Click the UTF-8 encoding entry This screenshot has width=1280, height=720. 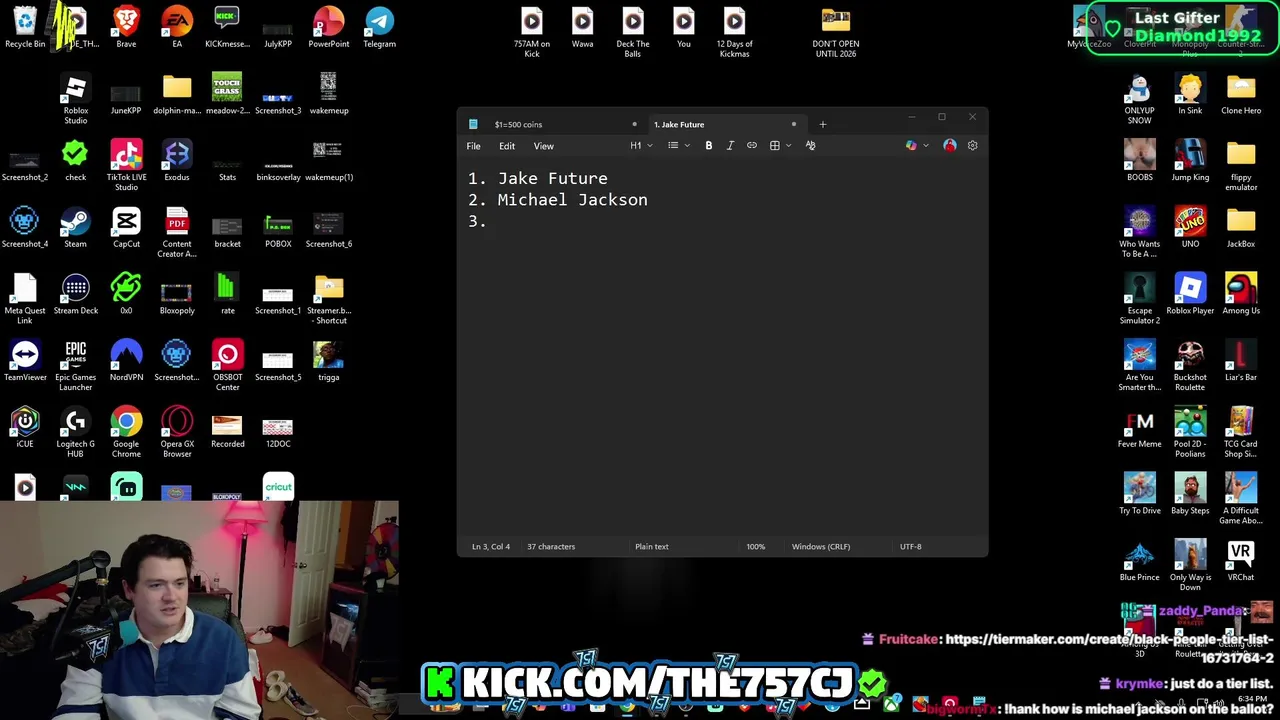pyautogui.click(x=911, y=547)
